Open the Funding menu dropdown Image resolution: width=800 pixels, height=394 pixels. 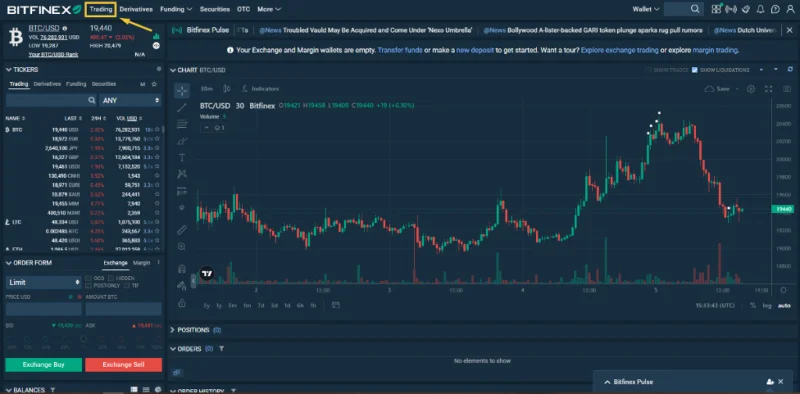tap(176, 9)
